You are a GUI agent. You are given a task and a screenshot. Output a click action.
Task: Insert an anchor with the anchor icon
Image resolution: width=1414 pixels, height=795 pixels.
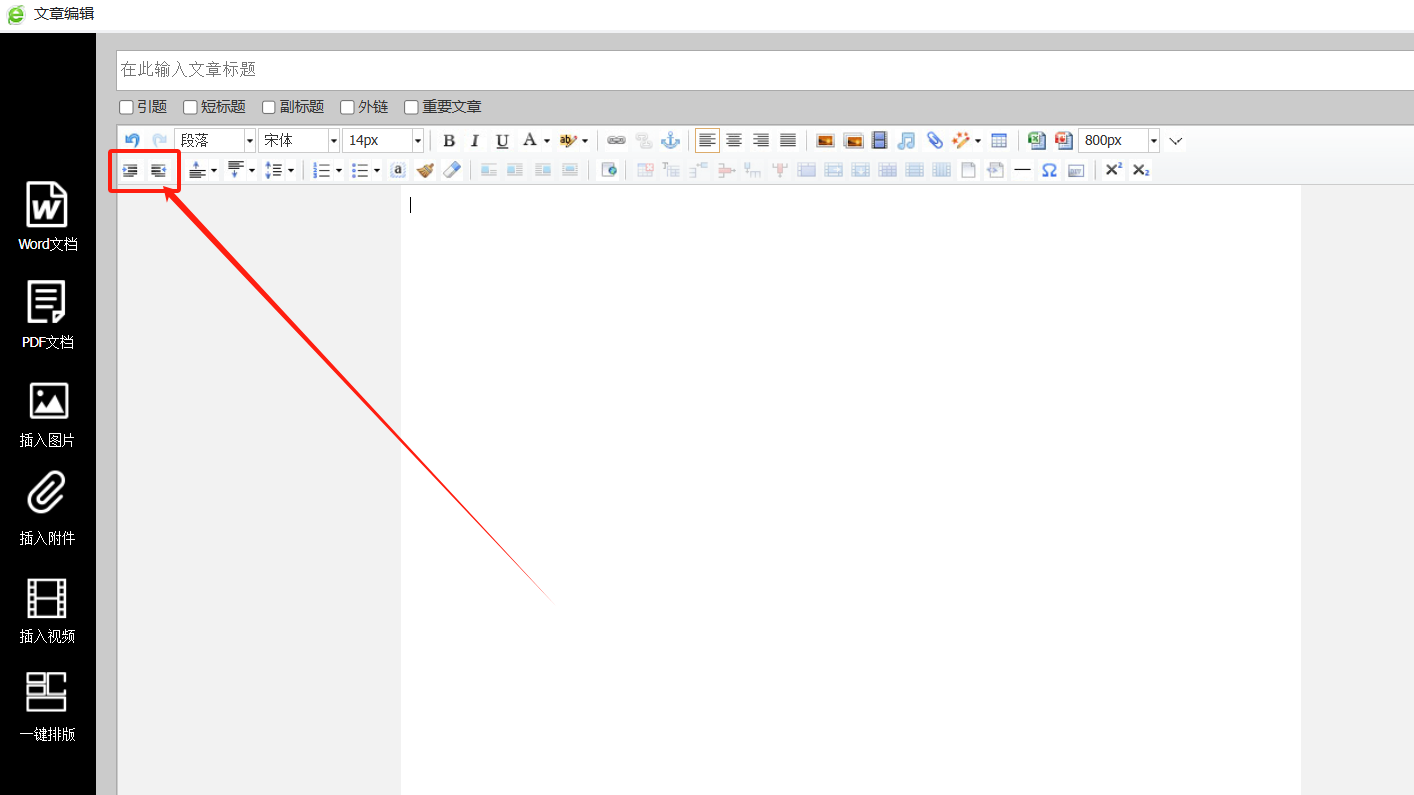pyautogui.click(x=670, y=141)
